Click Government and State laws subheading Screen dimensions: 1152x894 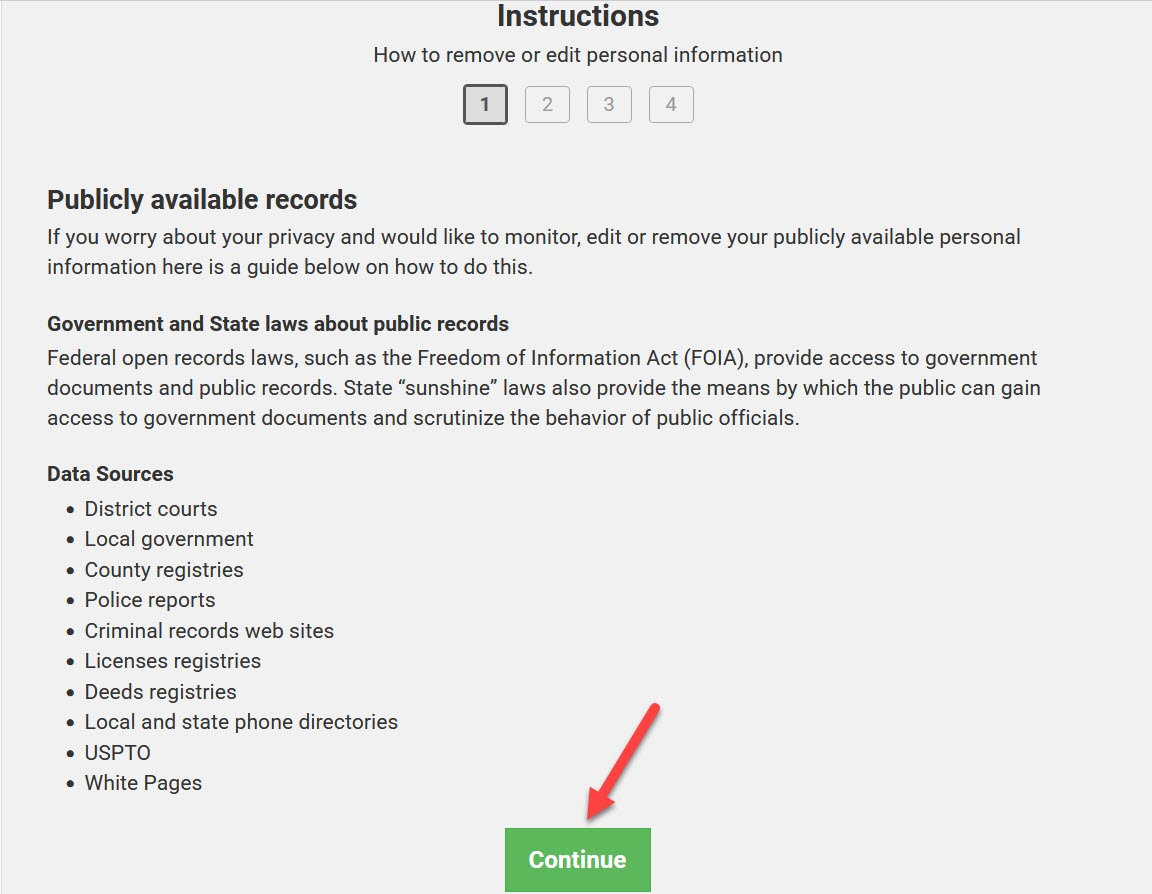pos(278,324)
